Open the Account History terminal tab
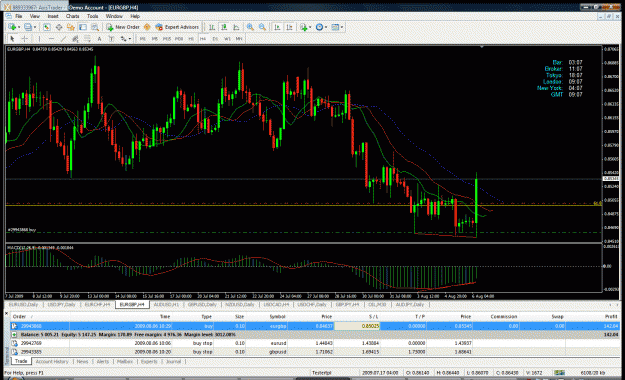625x380 pixels. pyautogui.click(x=52, y=362)
